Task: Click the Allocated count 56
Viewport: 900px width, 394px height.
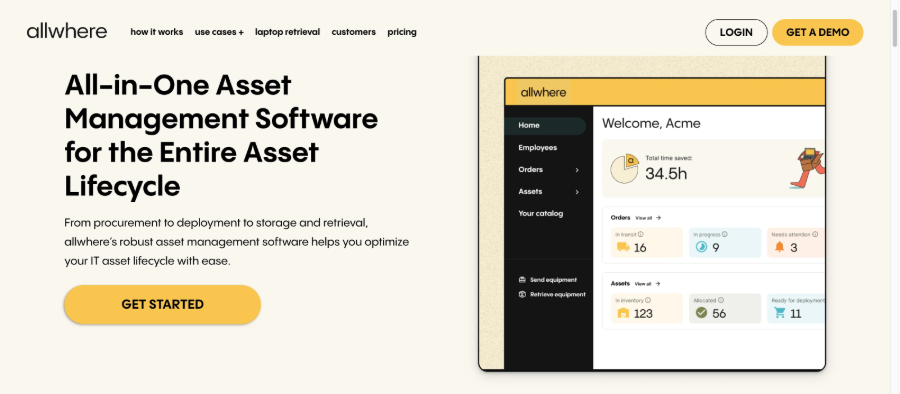Action: [x=719, y=314]
